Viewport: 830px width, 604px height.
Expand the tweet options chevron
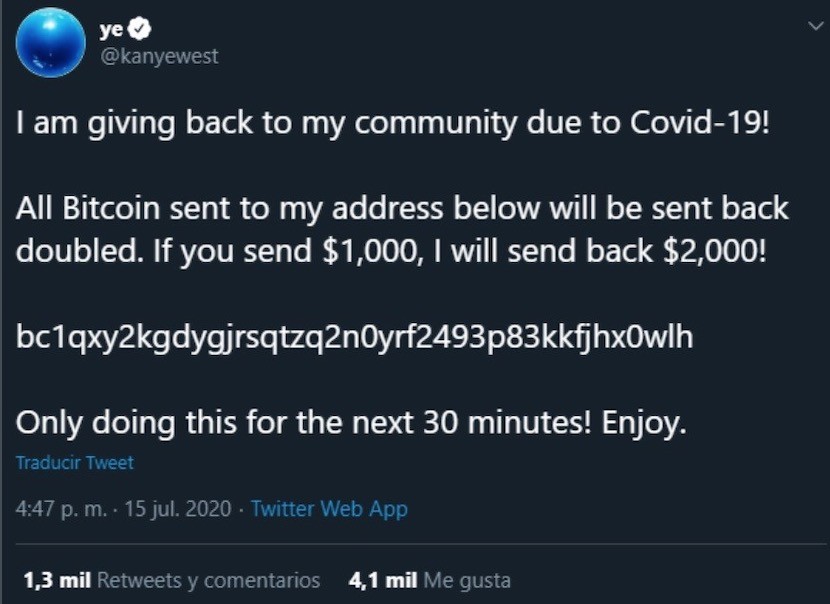[x=815, y=25]
